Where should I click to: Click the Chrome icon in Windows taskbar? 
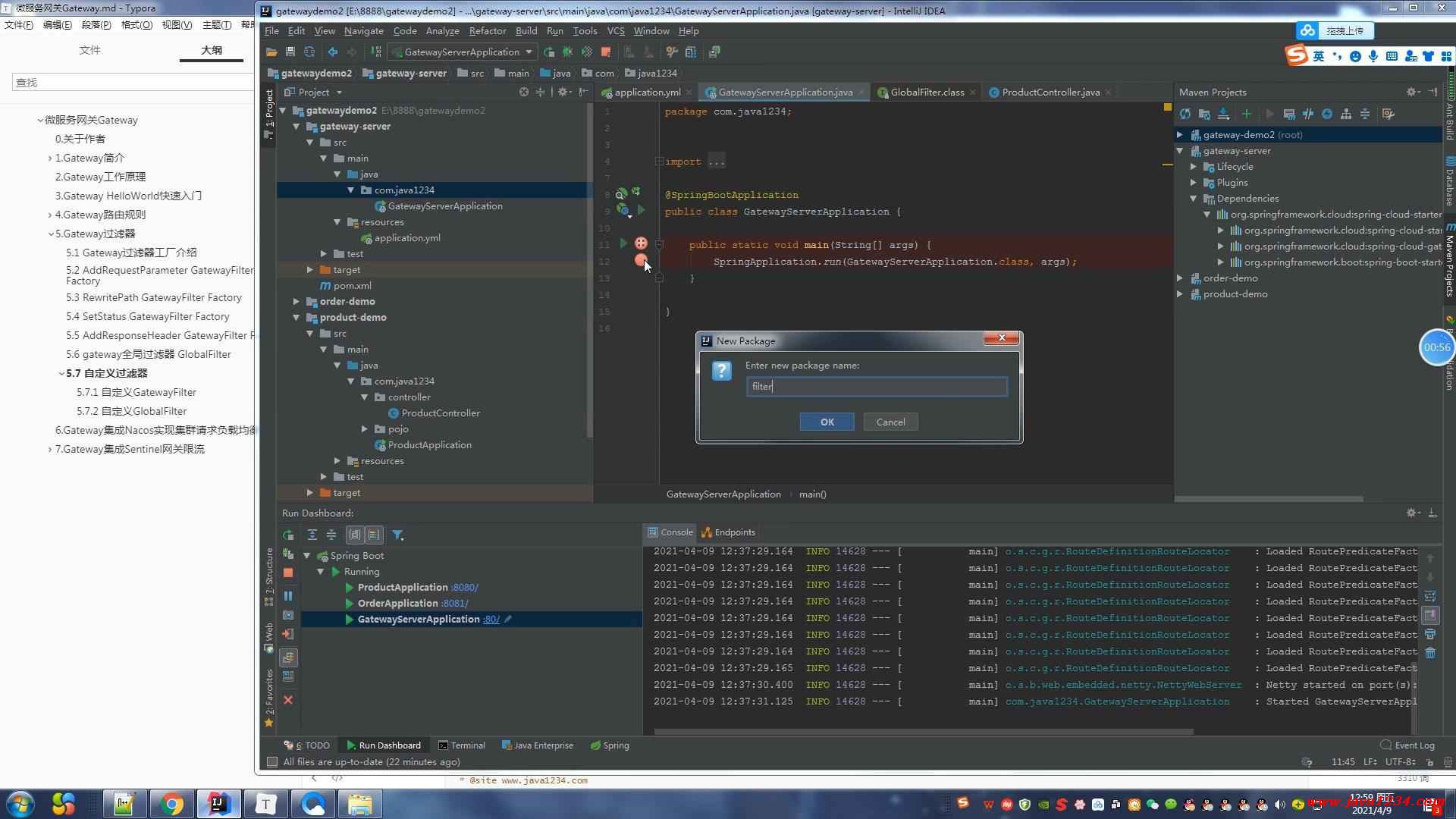pos(172,804)
